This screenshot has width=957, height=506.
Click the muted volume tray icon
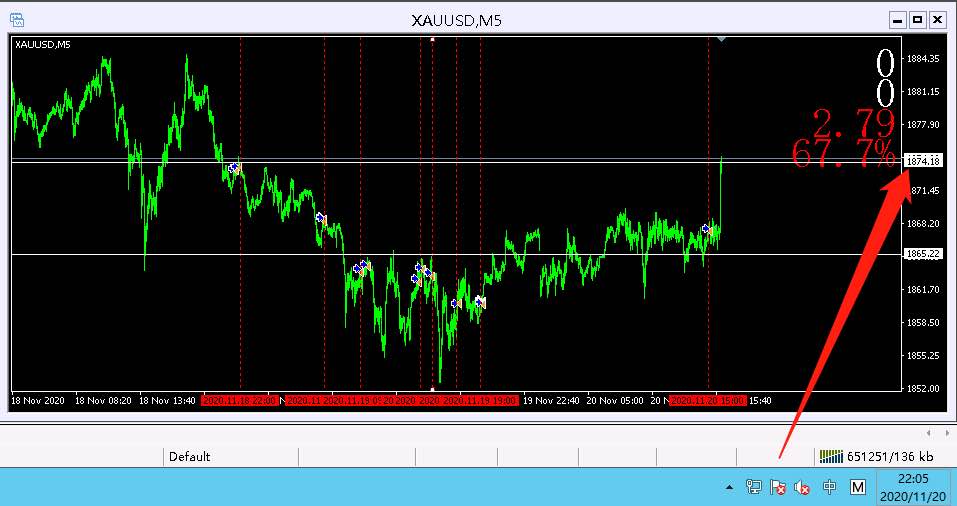(802, 486)
